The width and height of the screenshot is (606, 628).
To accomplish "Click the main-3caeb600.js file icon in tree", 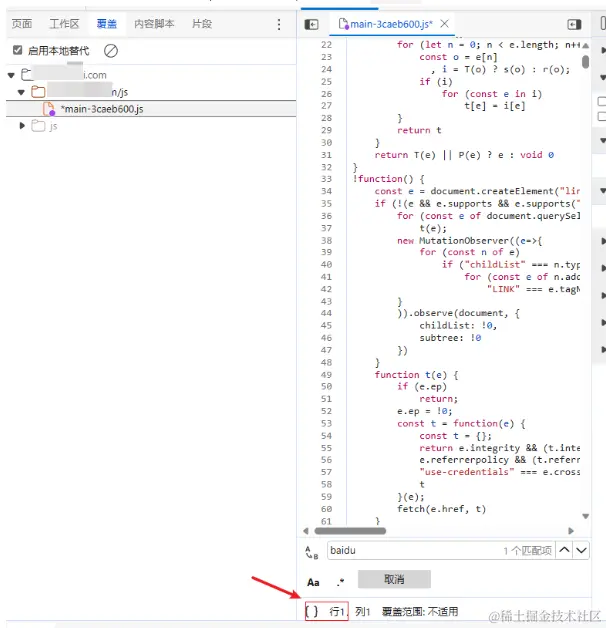I will coord(48,109).
